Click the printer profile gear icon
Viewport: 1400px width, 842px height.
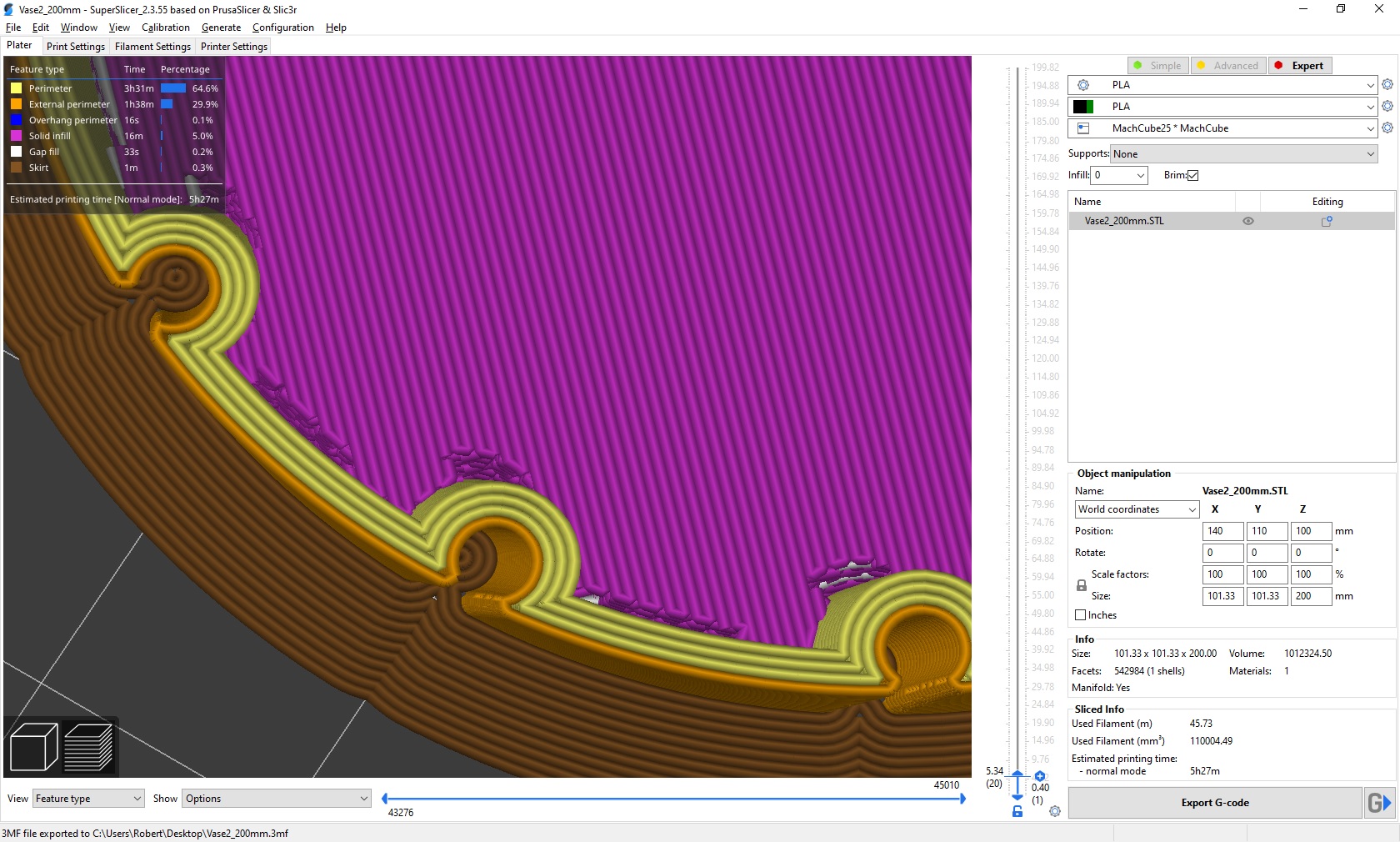(x=1387, y=128)
